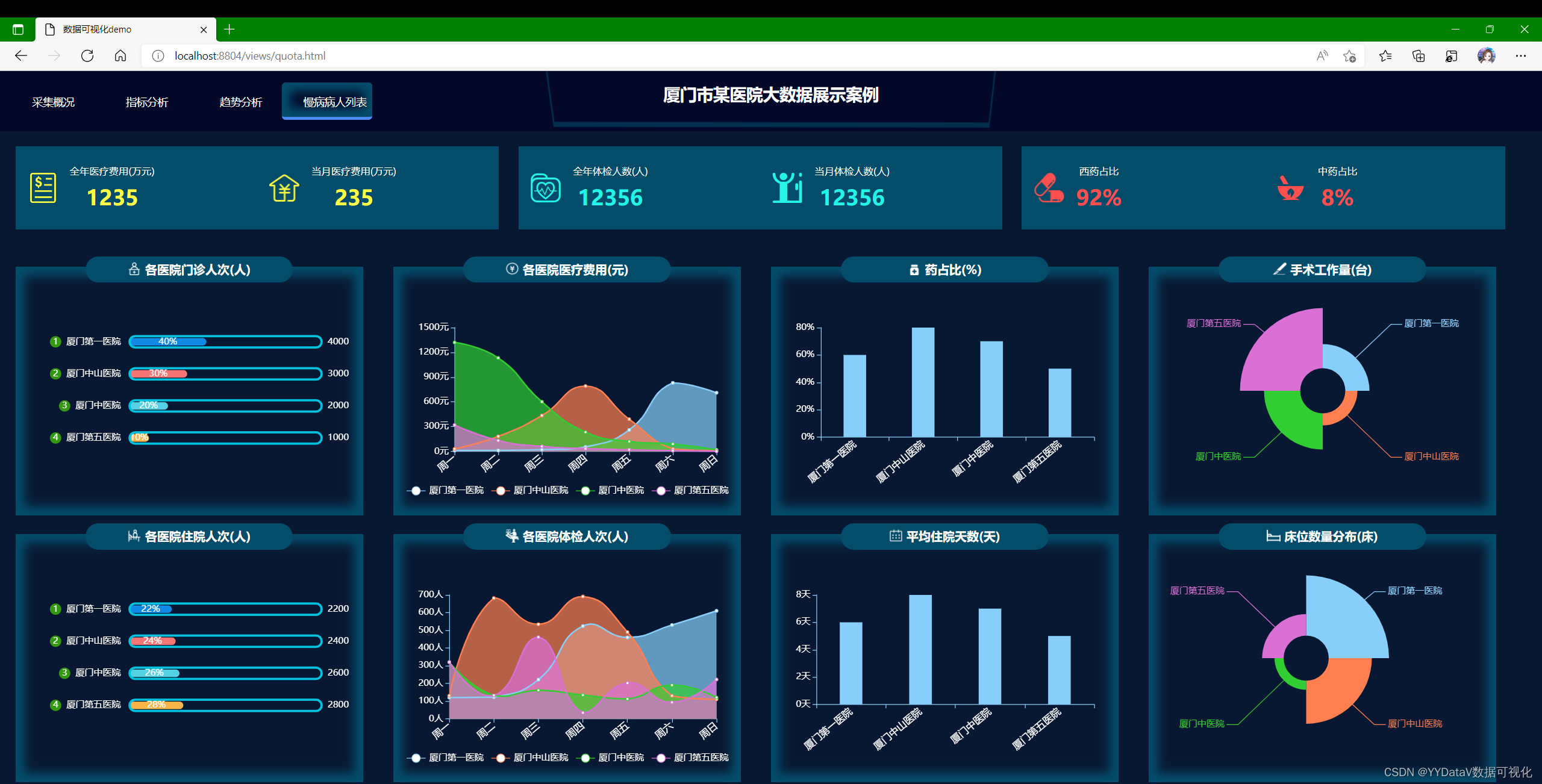Click the money-bag icon beside 当月医疗费用
This screenshot has width=1542, height=784.
[284, 187]
